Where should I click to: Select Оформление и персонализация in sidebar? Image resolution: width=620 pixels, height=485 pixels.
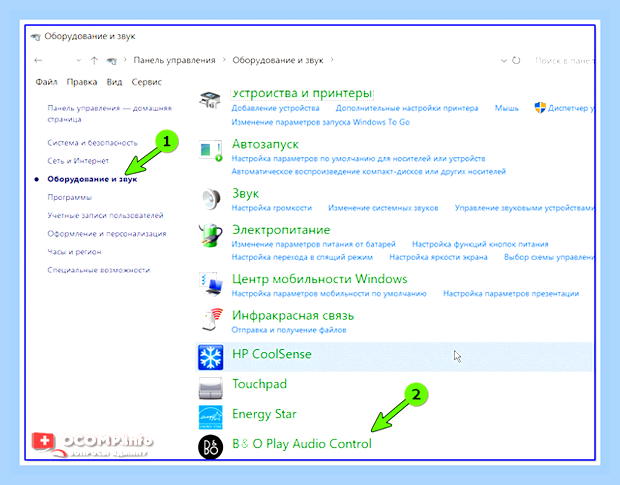[x=107, y=234]
